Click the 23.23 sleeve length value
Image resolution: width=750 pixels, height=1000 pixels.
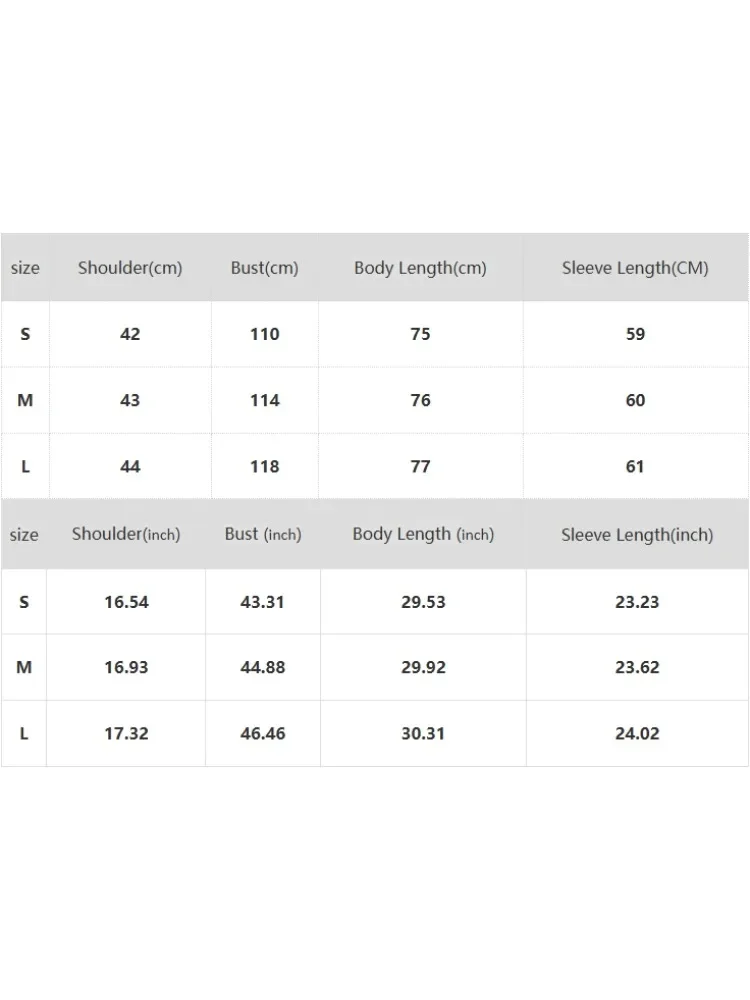tap(637, 602)
